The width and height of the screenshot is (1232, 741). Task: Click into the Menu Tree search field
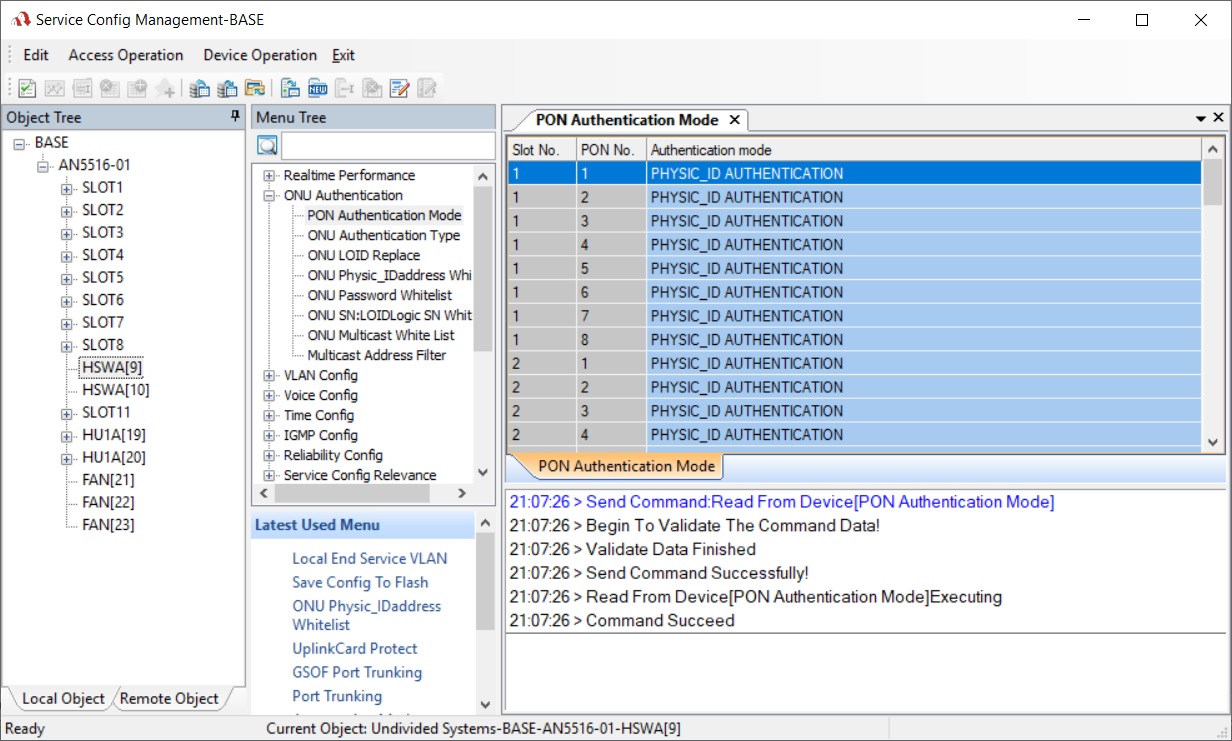(x=387, y=147)
